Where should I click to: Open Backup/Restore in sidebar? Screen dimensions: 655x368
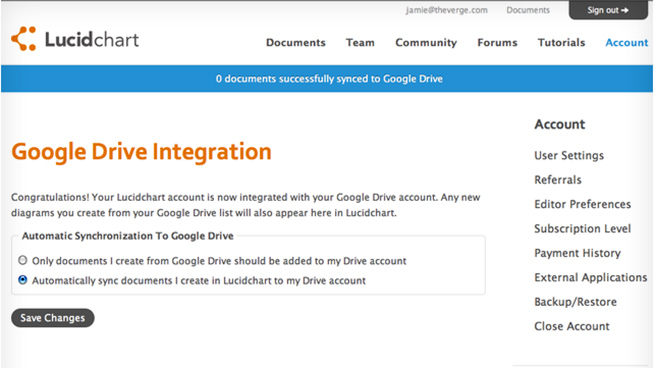click(x=575, y=302)
